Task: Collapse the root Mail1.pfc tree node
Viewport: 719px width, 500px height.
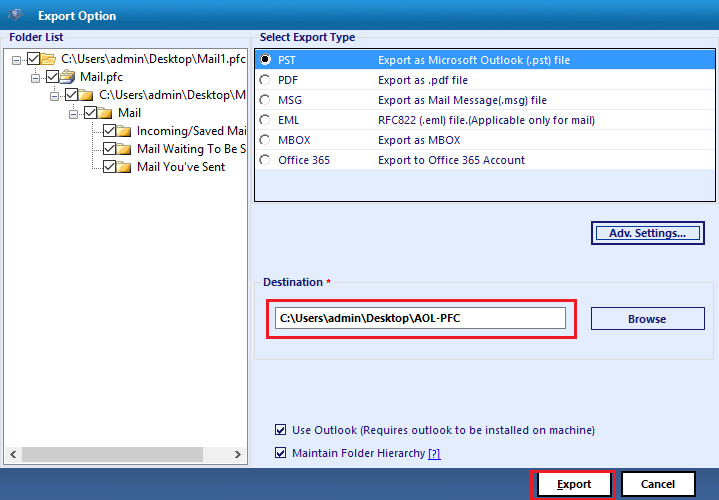Action: [x=19, y=59]
